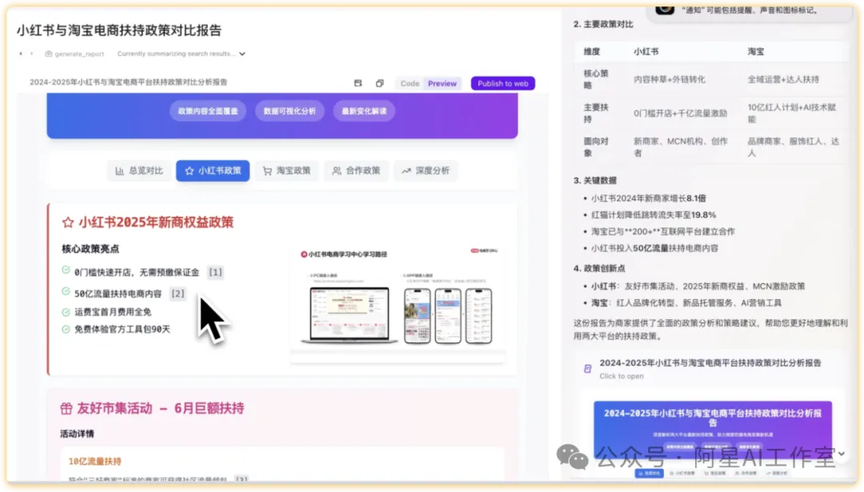The width and height of the screenshot is (864, 492).
Task: Open the 合作政策 tab
Action: click(x=356, y=171)
